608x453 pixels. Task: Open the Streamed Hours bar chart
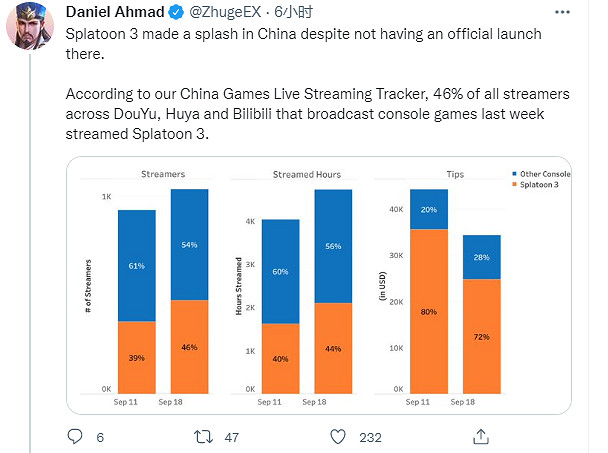coord(293,285)
